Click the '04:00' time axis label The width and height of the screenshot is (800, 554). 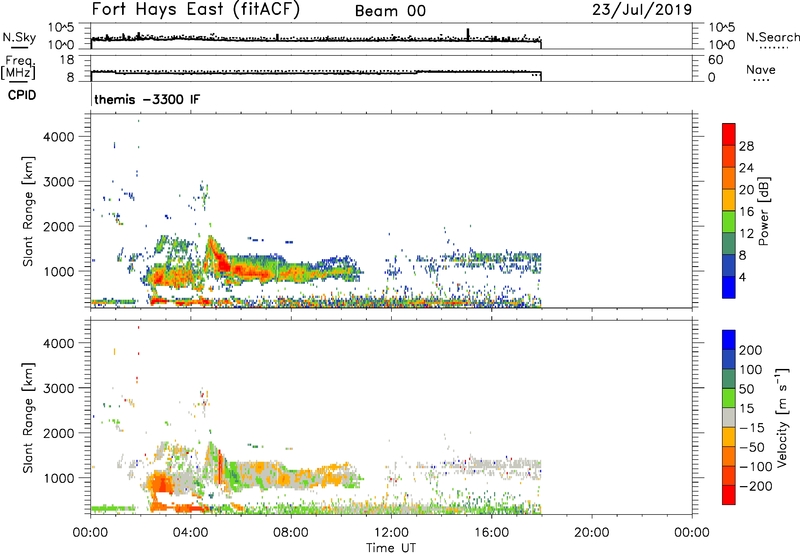point(190,533)
